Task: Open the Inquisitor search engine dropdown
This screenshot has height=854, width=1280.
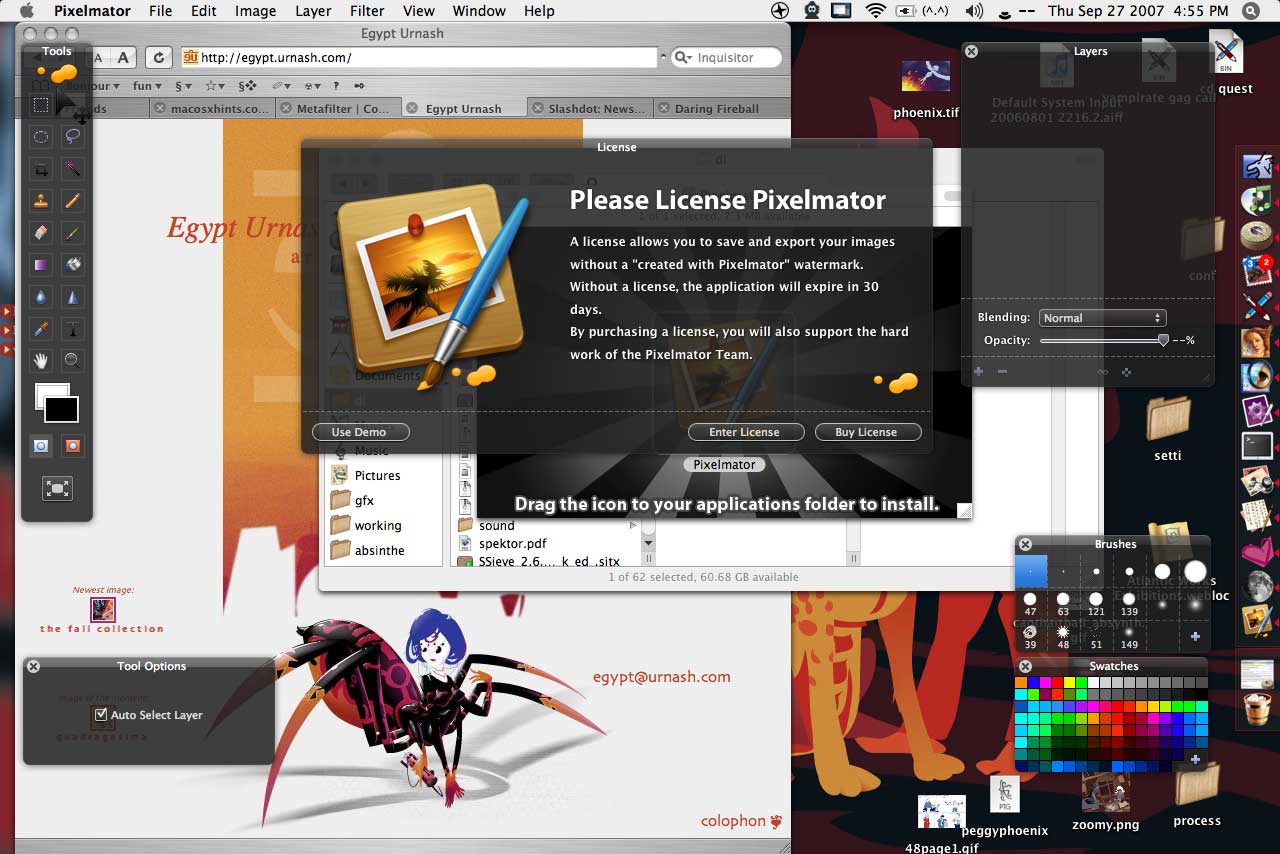Action: point(684,58)
